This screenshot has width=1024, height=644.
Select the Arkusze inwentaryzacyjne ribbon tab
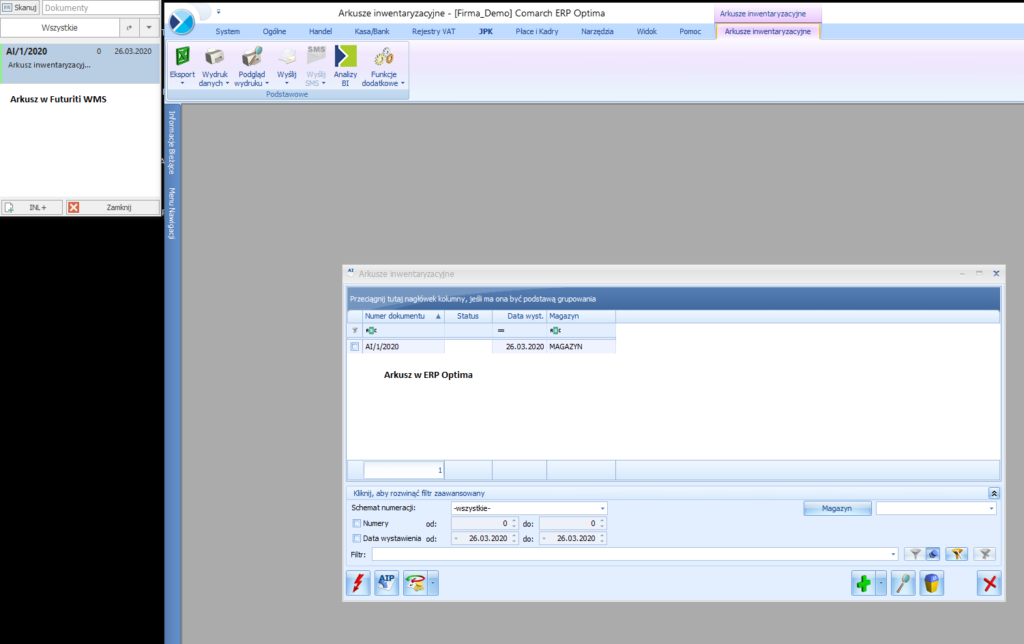[x=767, y=31]
